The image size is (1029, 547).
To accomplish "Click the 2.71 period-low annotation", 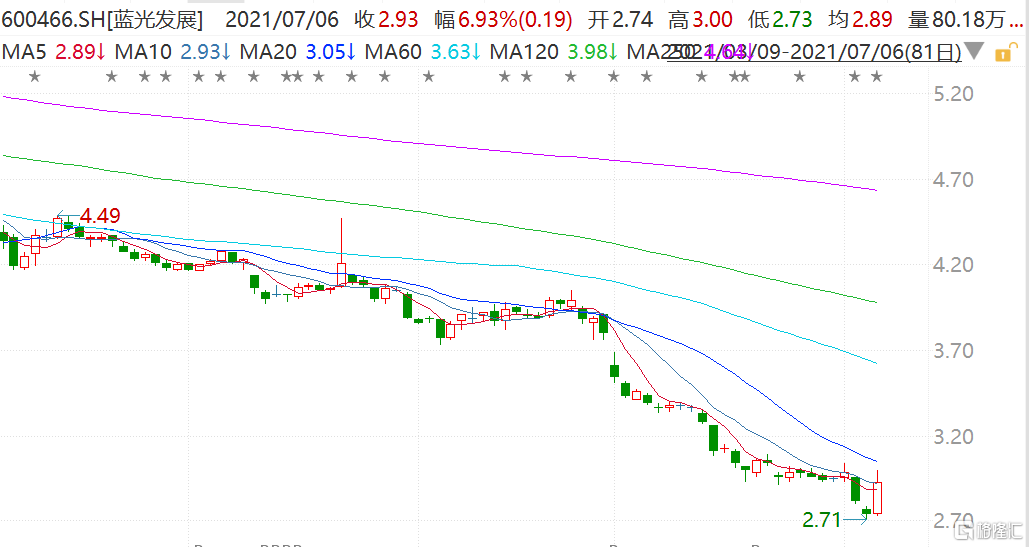I will [822, 520].
